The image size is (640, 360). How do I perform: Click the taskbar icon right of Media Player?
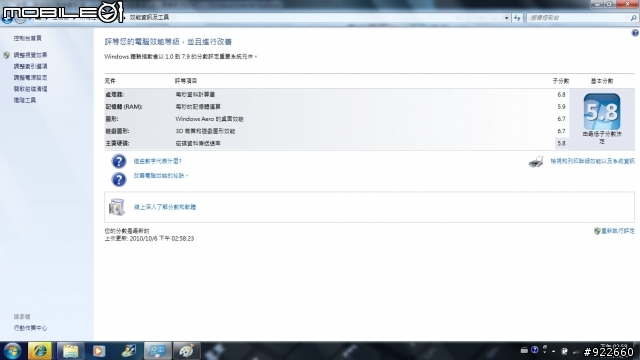pos(128,351)
